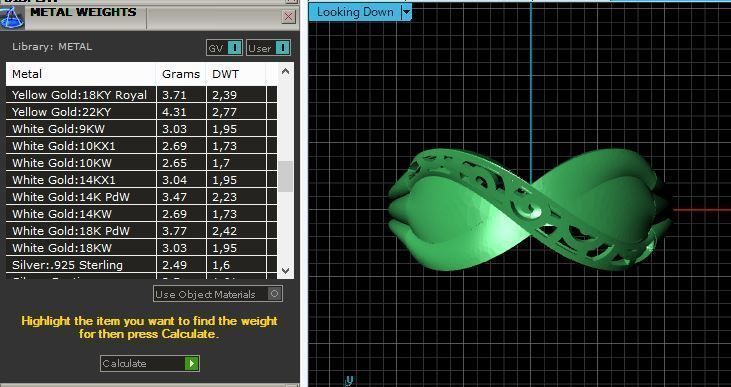The image size is (731, 387).
Task: Sort by the Grams column header
Action: (181, 74)
